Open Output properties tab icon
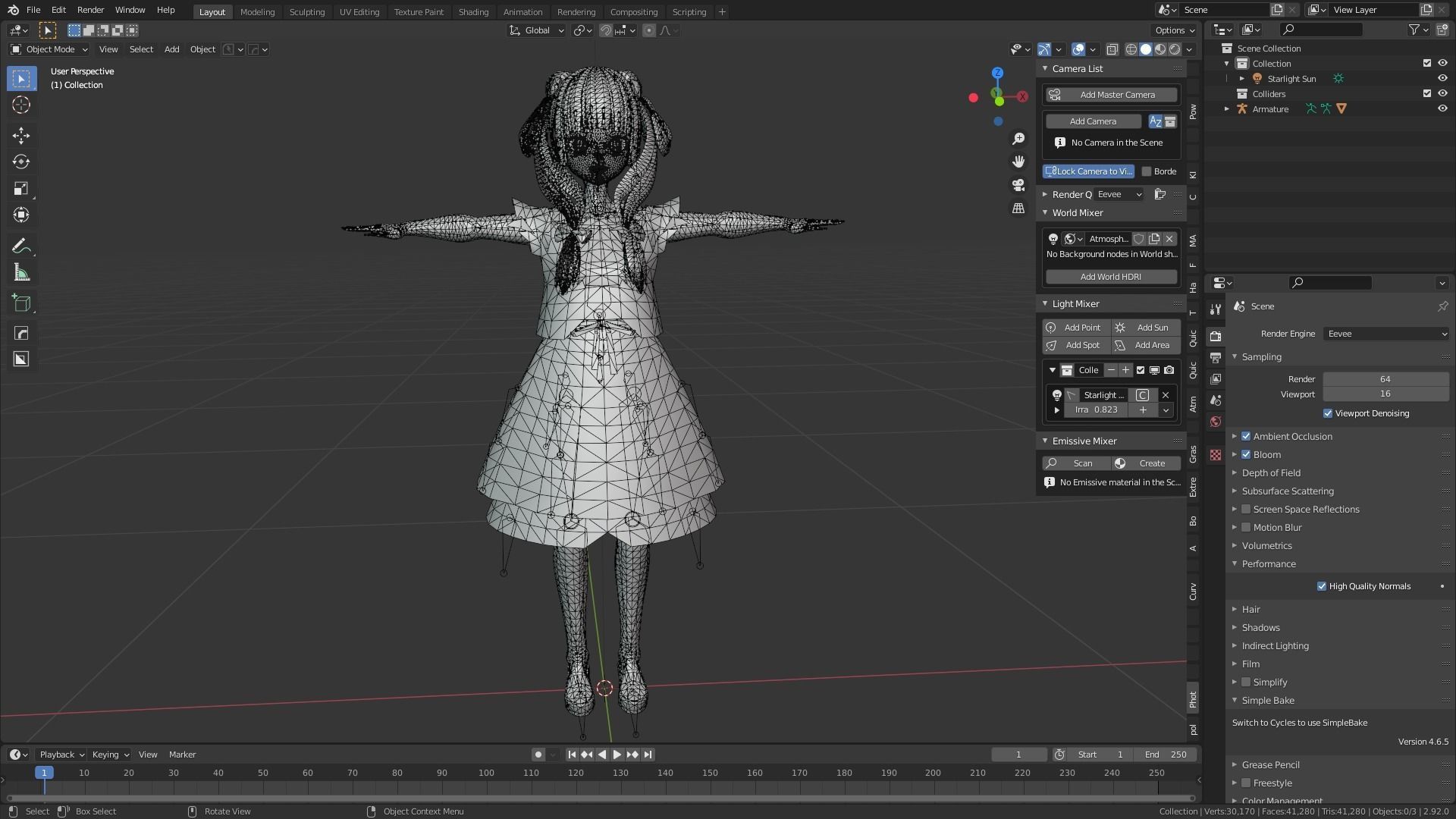Screen dimensions: 1456x819 tap(1216, 357)
